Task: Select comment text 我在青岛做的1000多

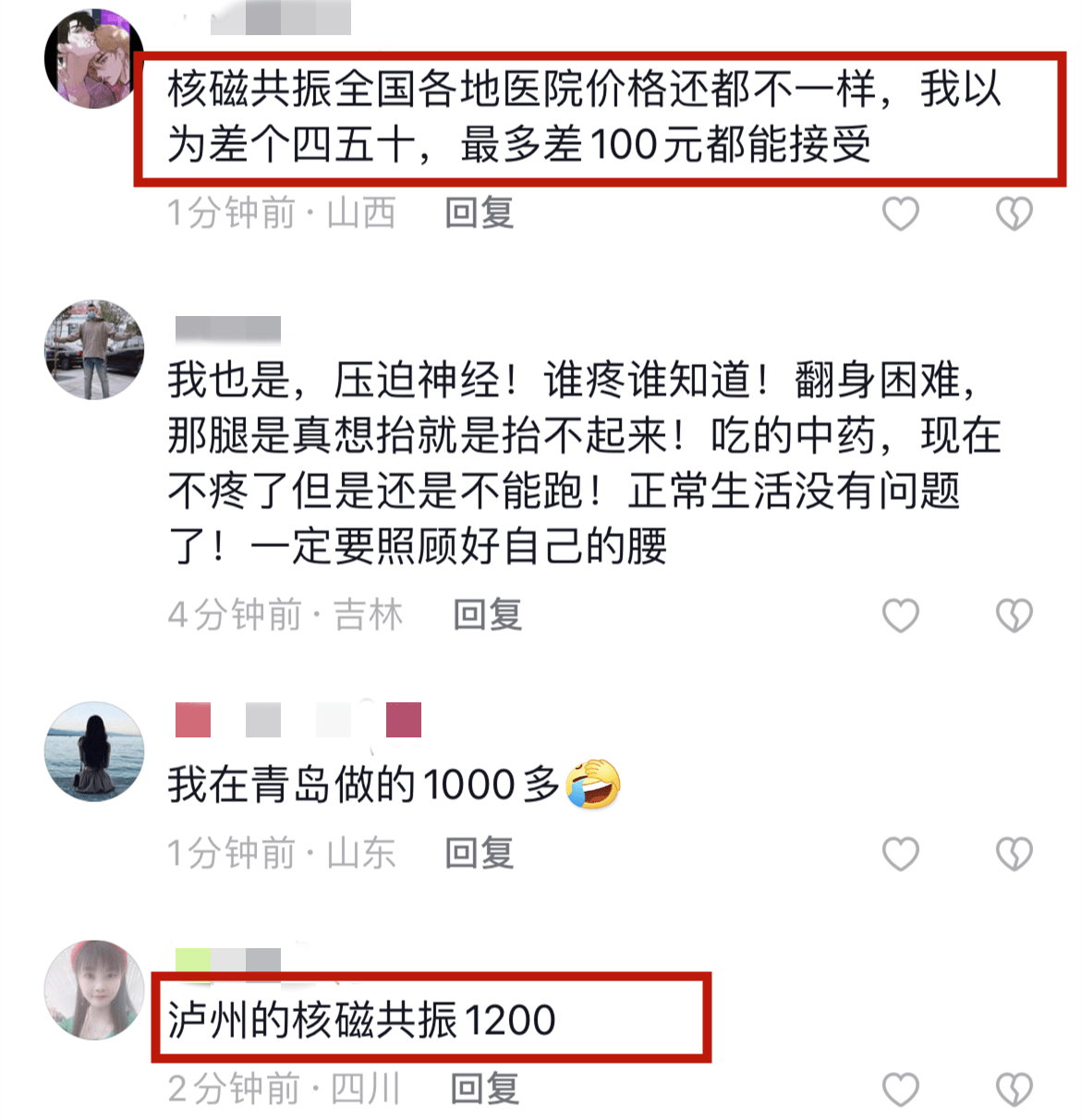Action: point(364,785)
